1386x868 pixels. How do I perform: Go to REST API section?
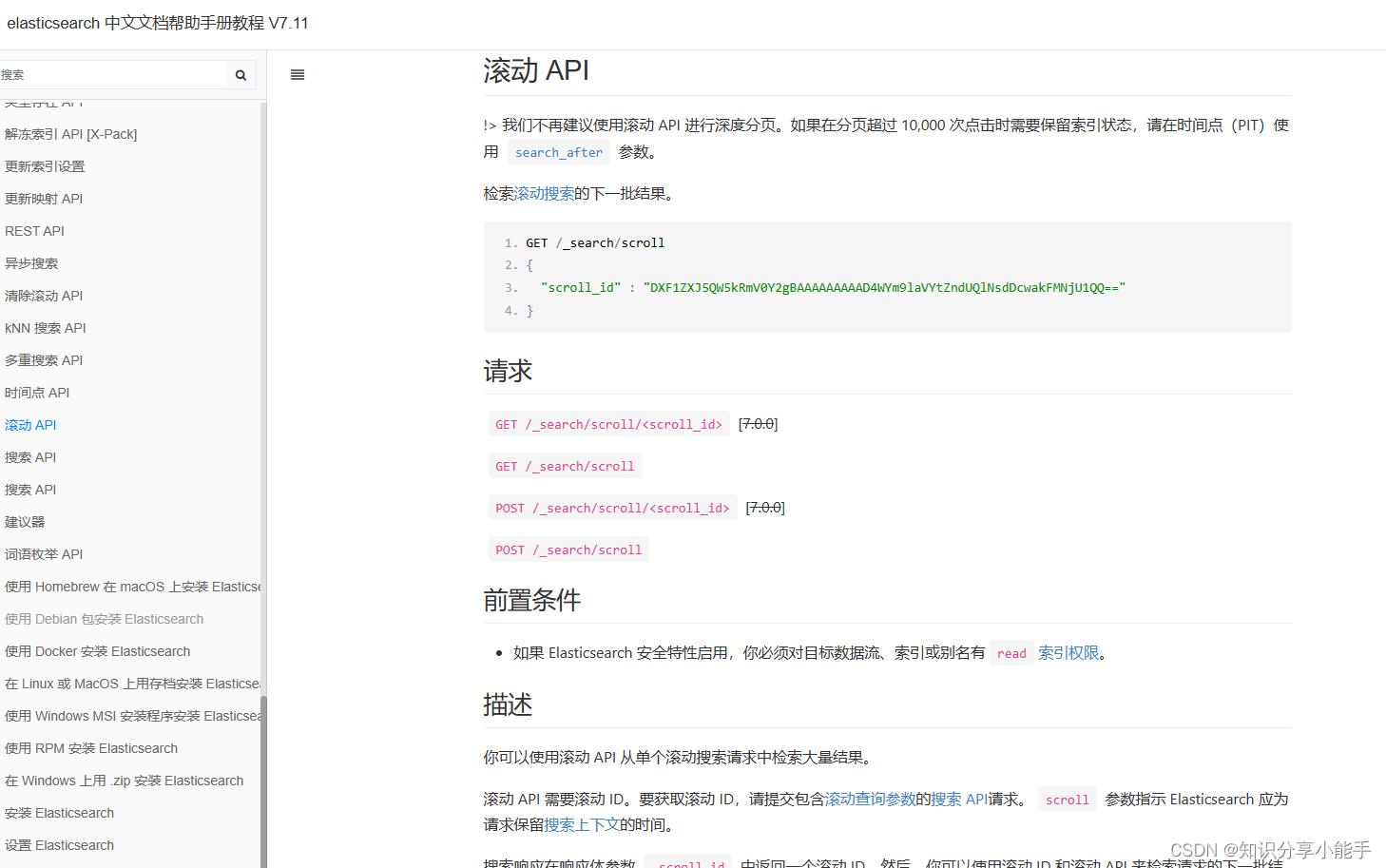[35, 231]
